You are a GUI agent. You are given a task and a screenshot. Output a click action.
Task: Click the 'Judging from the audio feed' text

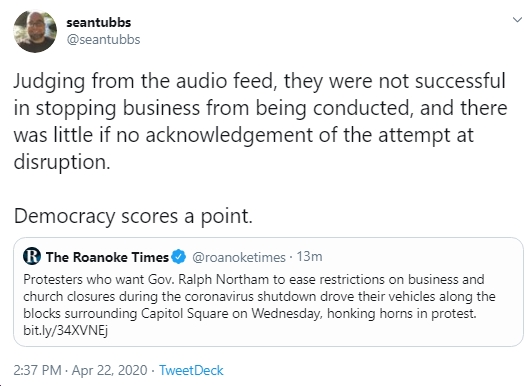click(x=143, y=81)
